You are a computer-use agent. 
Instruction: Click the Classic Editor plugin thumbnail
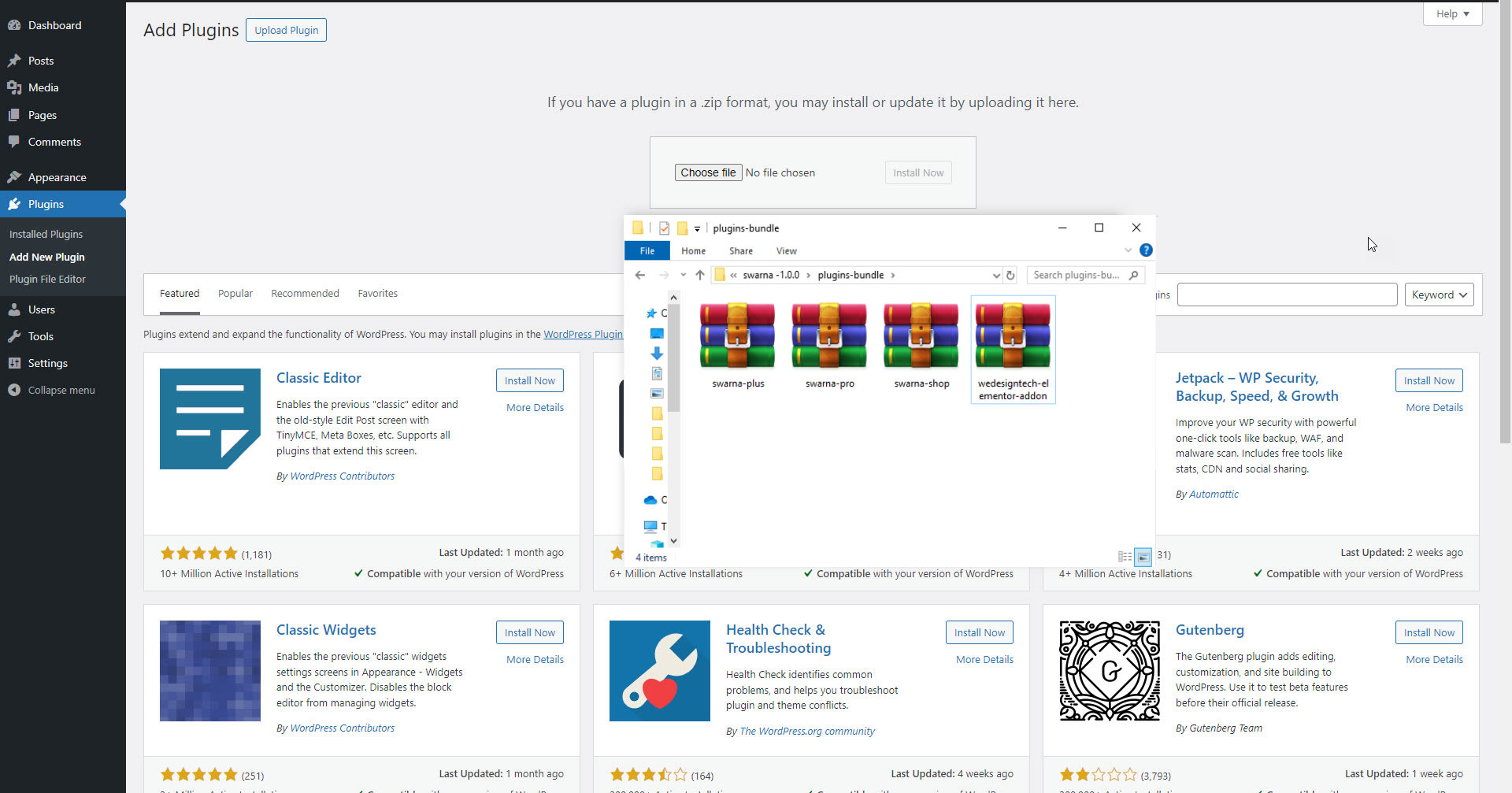(210, 419)
